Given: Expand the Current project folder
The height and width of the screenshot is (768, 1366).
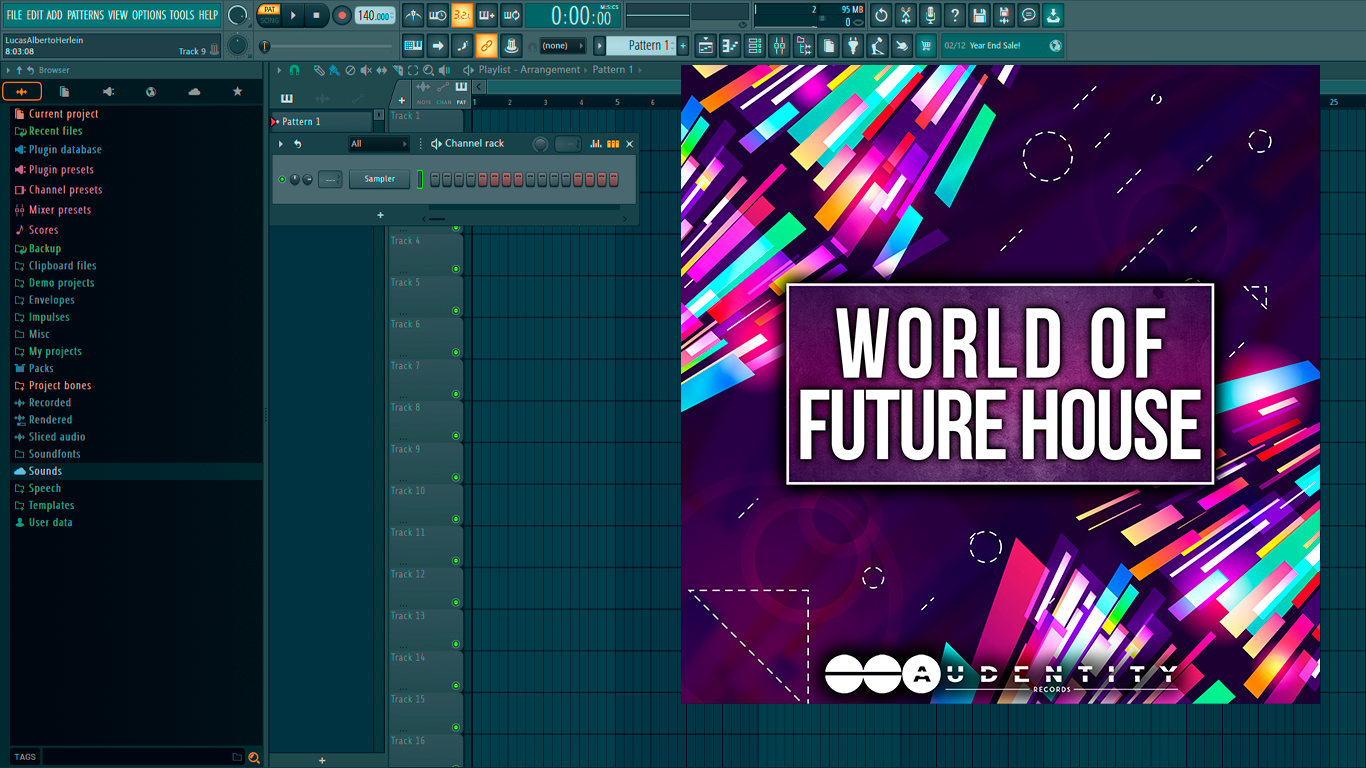Looking at the screenshot, I should pyautogui.click(x=63, y=114).
